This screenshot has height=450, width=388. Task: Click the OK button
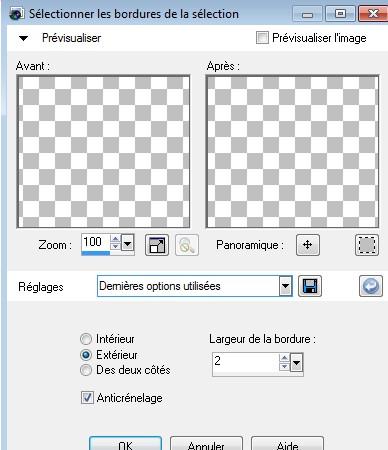click(x=125, y=444)
